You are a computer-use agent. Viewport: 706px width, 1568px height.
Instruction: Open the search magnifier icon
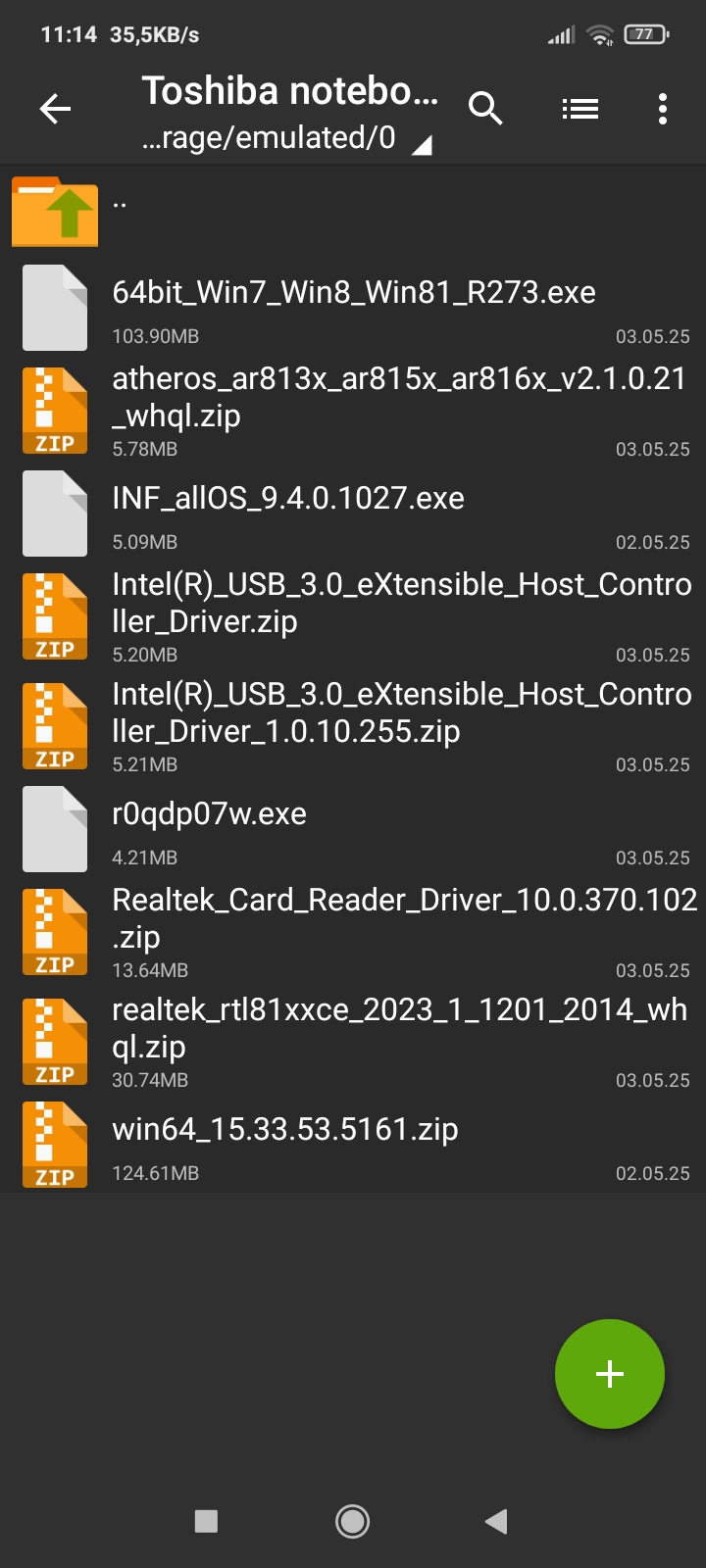[485, 109]
